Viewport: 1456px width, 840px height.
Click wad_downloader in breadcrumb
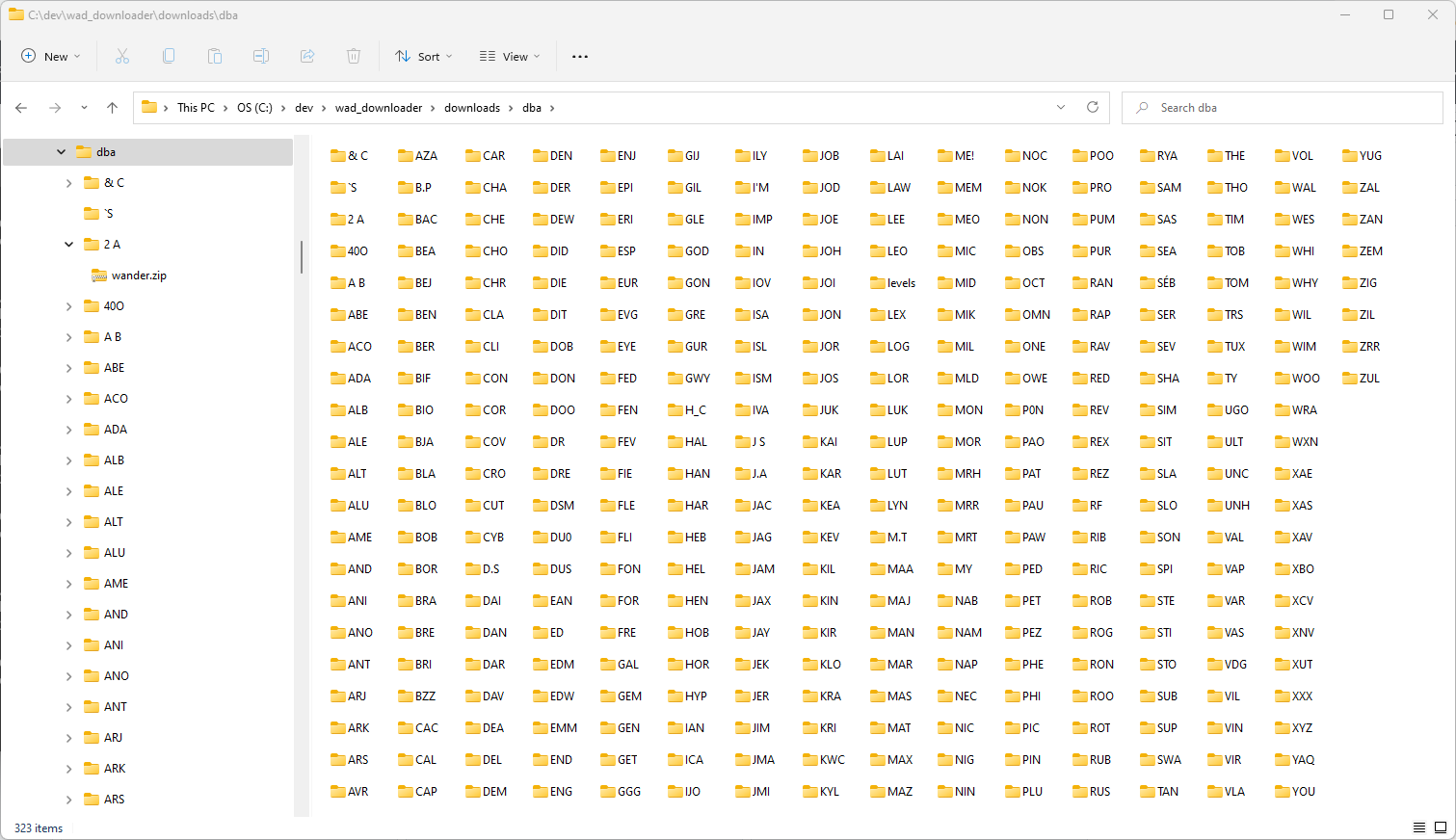[x=379, y=108]
